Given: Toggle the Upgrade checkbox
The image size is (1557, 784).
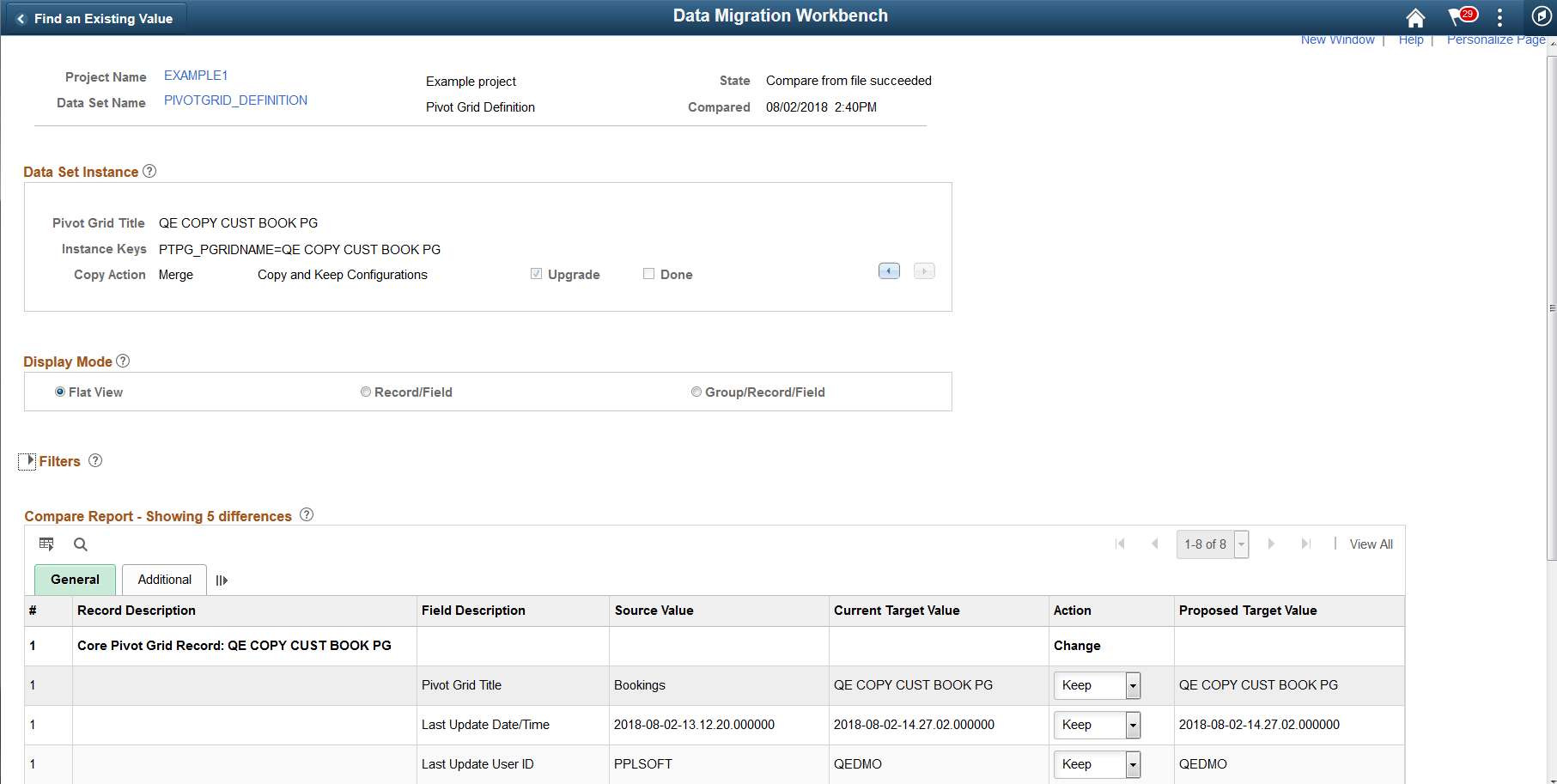Looking at the screenshot, I should (536, 274).
